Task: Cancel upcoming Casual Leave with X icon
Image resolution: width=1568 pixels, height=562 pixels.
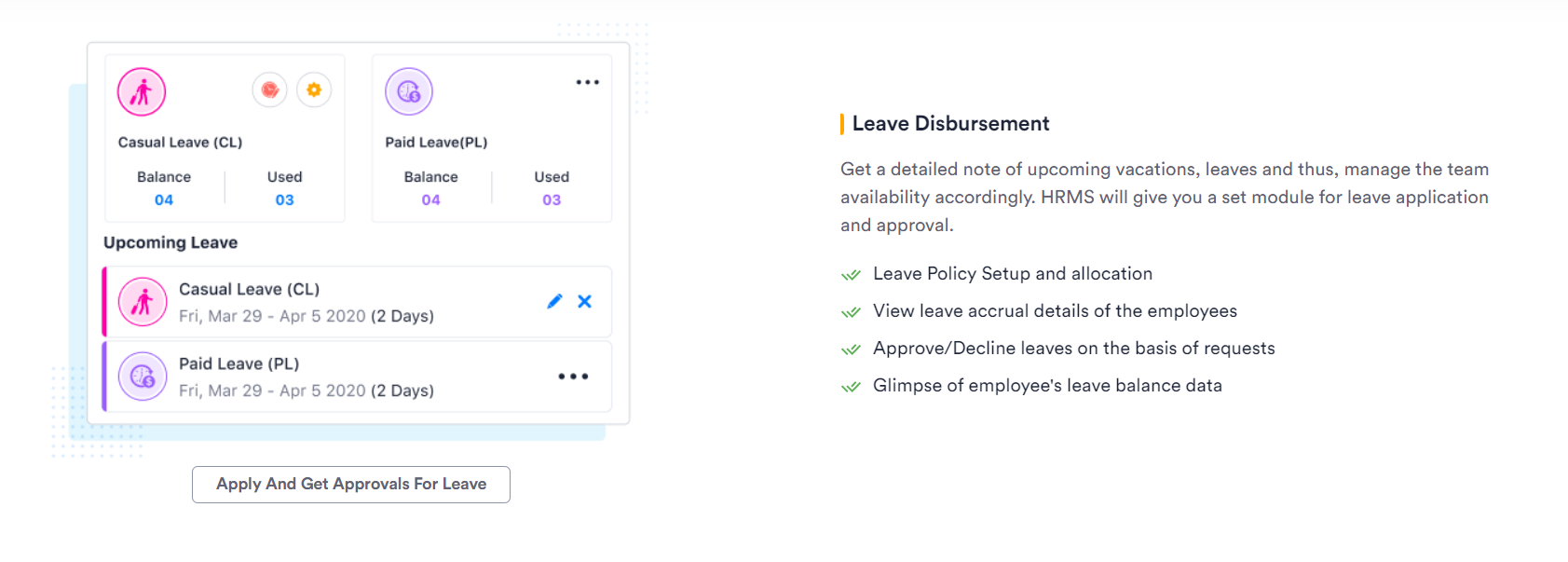Action: coord(584,301)
